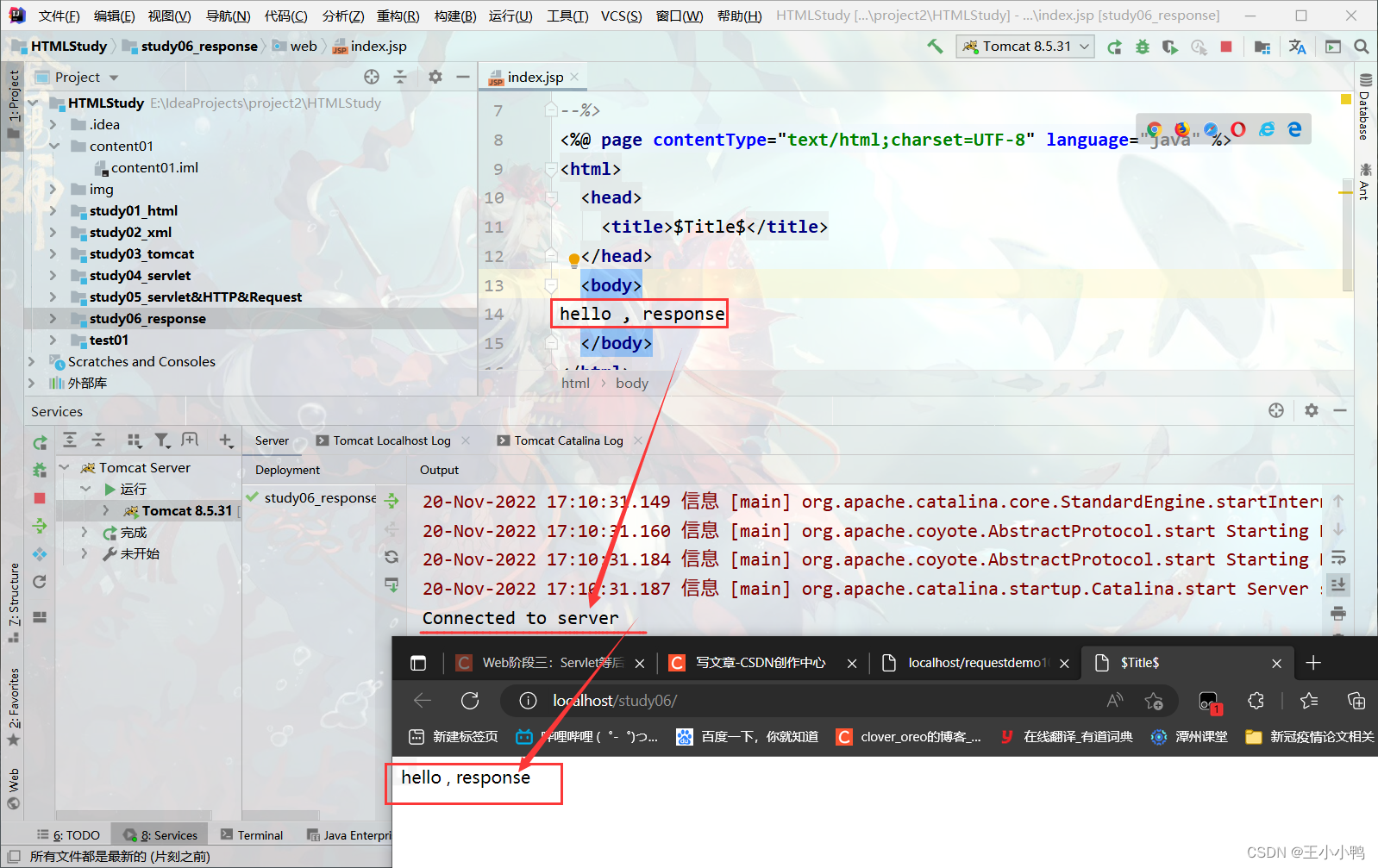Open the 文件(F) menu
Screen dimensions: 1378x868
[60, 16]
